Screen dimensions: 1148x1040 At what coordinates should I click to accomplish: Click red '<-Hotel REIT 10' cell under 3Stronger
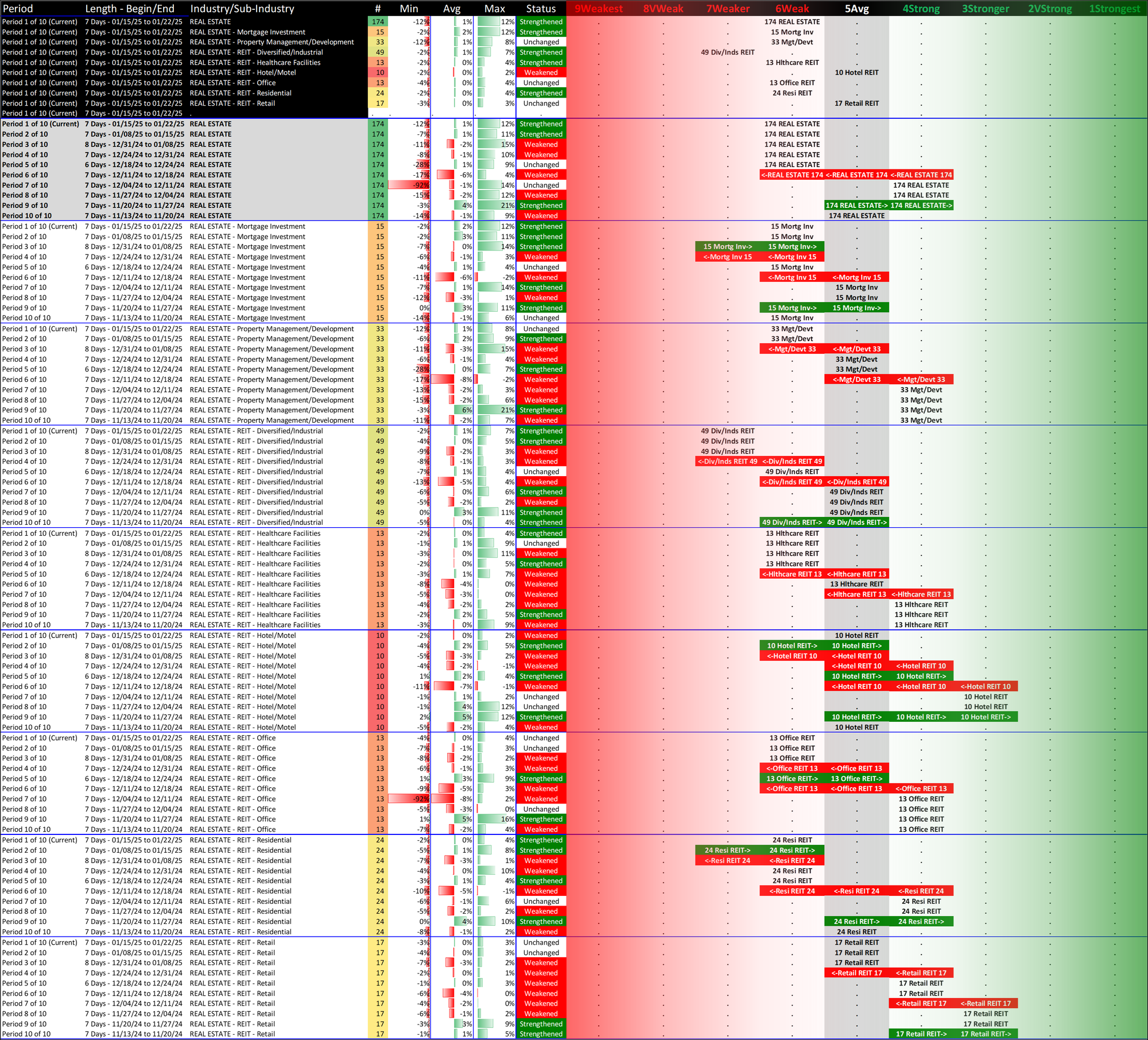click(985, 687)
